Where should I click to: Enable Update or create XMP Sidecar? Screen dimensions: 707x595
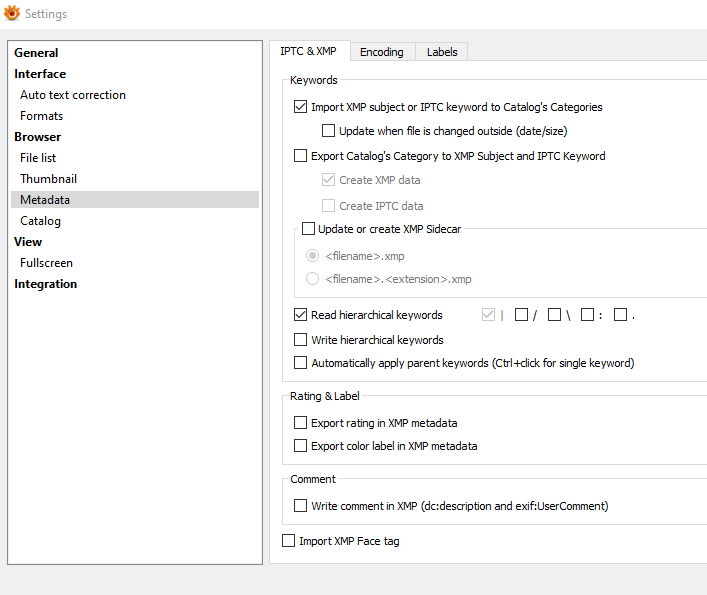coord(308,229)
